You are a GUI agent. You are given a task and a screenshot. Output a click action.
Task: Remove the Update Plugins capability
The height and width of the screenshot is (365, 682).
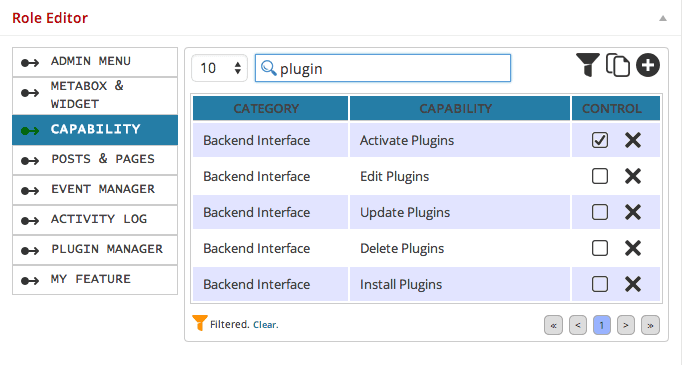tap(633, 212)
